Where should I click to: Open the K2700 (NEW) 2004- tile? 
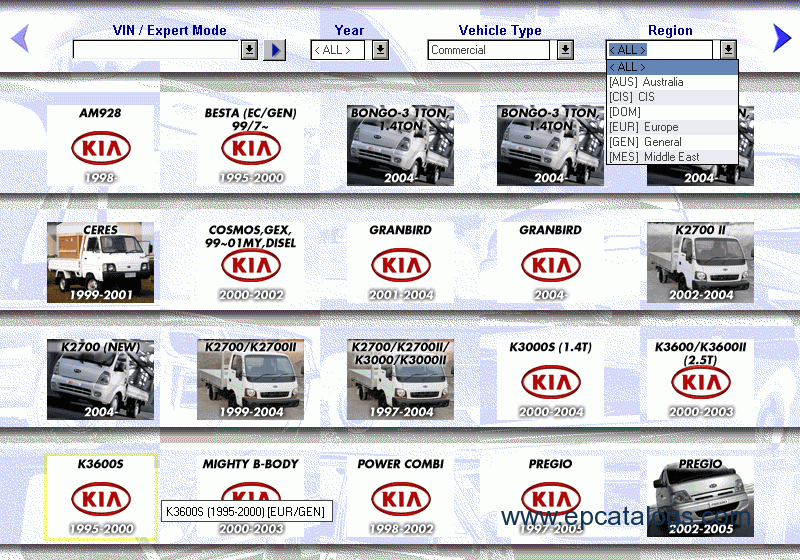pos(101,379)
